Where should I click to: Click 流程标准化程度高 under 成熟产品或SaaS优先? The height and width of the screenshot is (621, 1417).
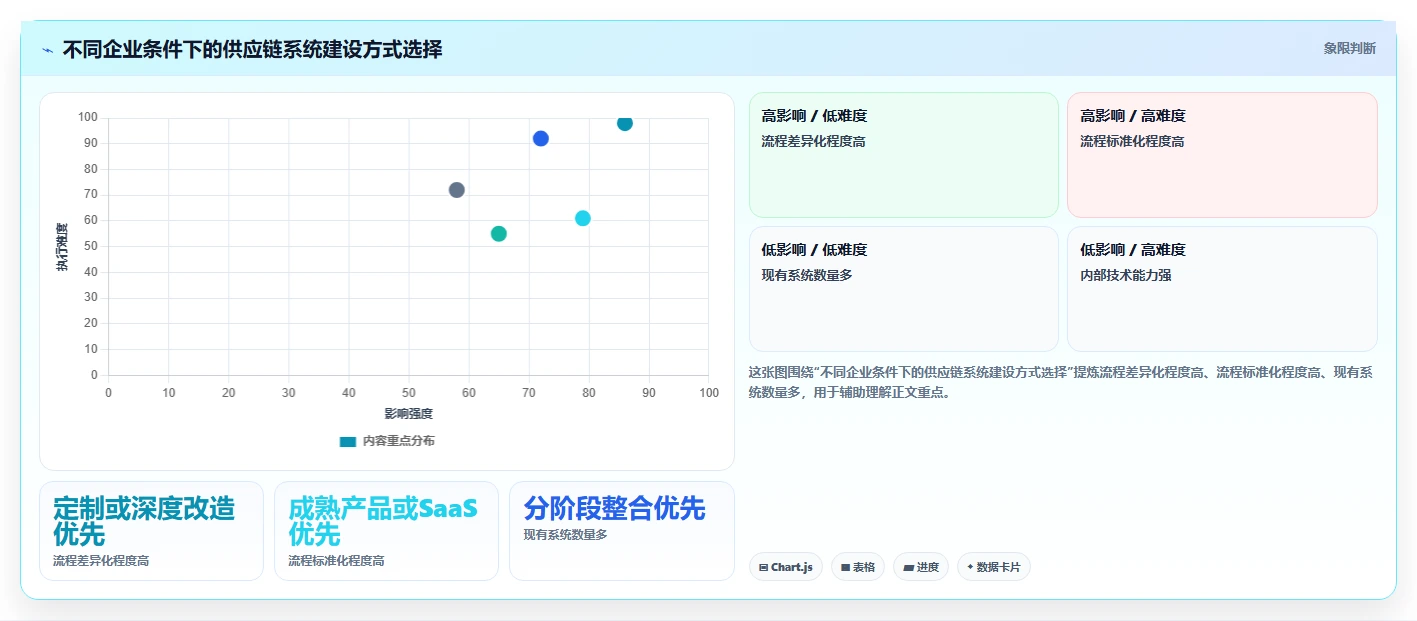tap(336, 561)
